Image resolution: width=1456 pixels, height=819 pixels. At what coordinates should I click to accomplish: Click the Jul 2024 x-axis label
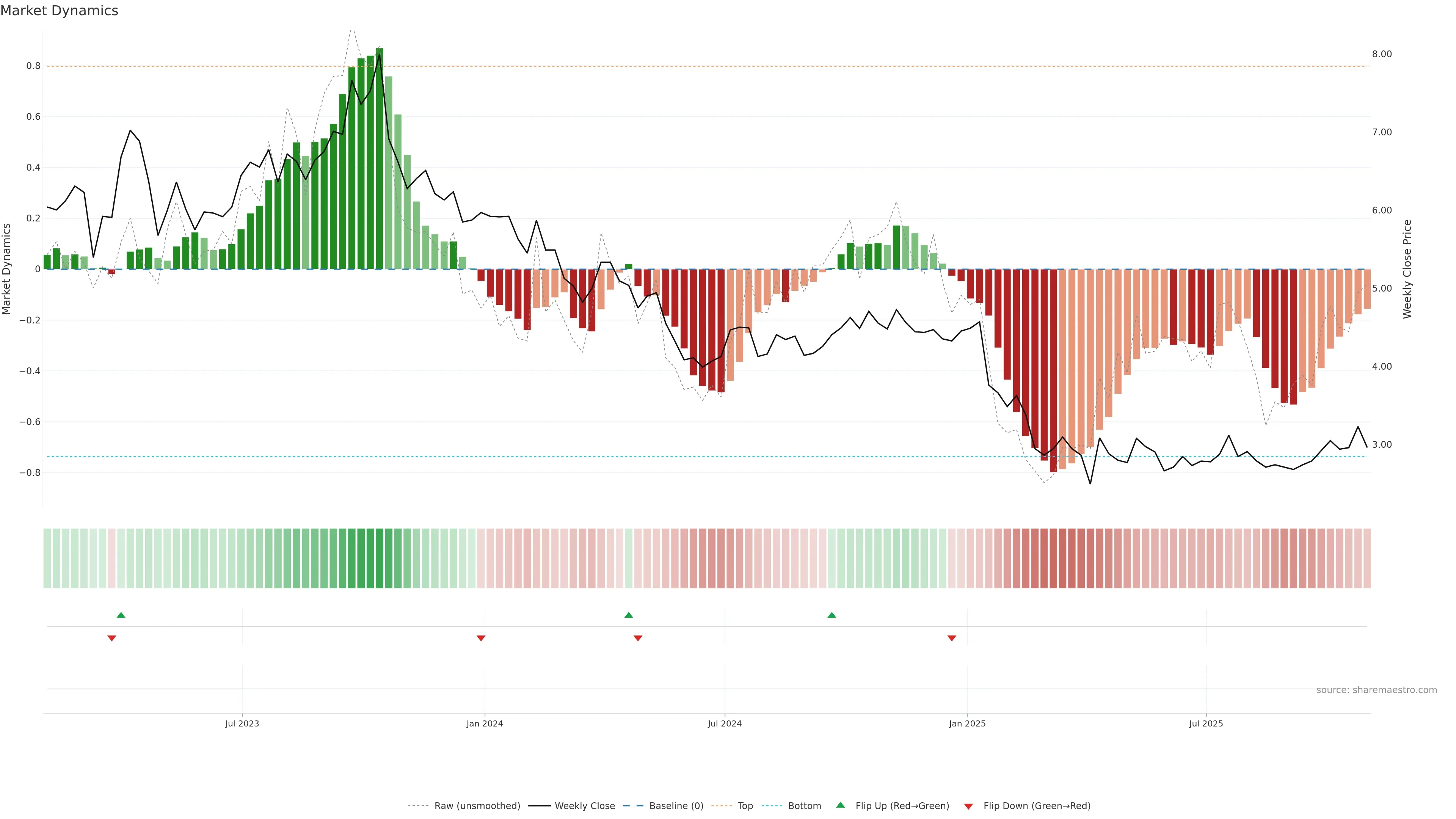pyautogui.click(x=725, y=723)
